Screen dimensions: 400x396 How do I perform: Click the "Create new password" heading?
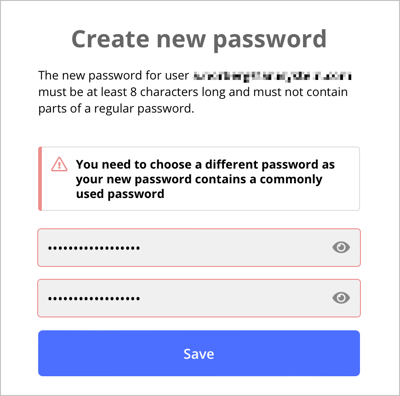[199, 39]
